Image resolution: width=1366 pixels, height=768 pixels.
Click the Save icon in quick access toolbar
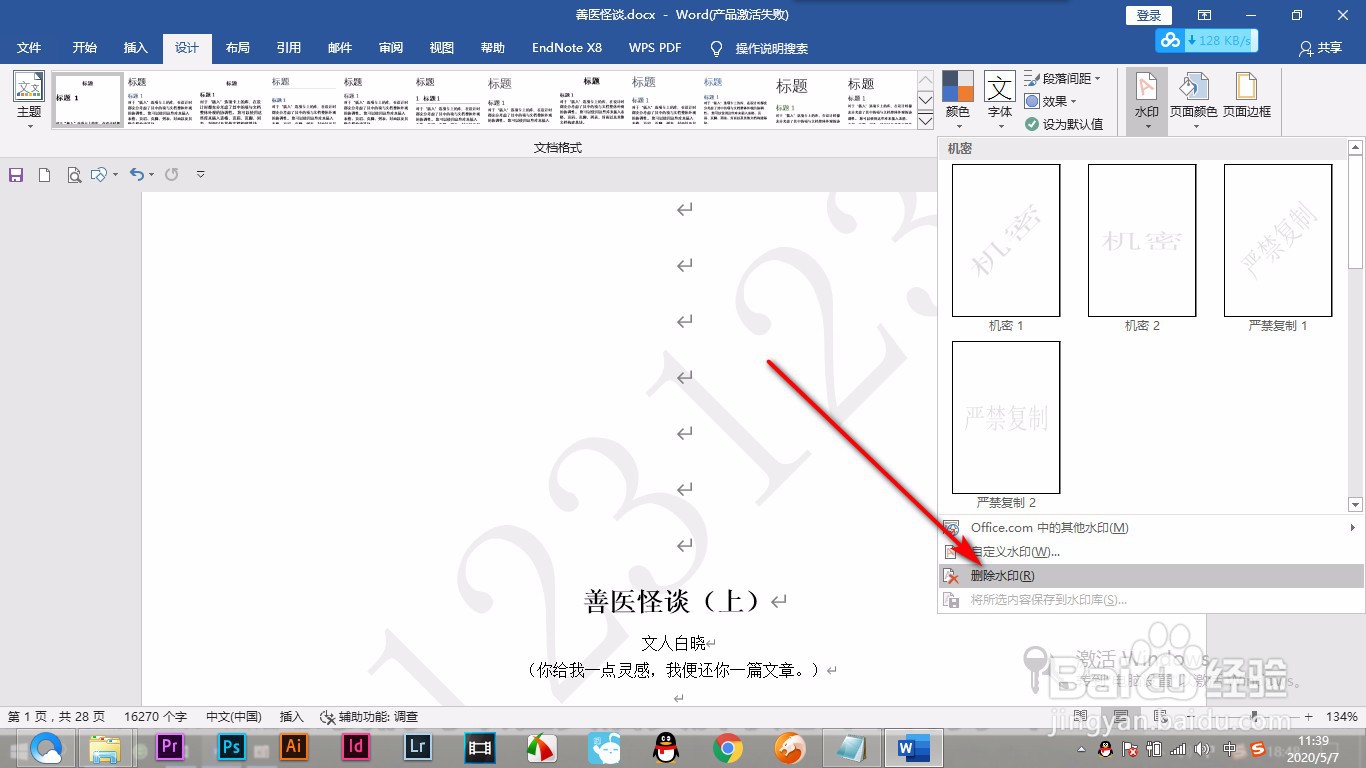pyautogui.click(x=16, y=175)
